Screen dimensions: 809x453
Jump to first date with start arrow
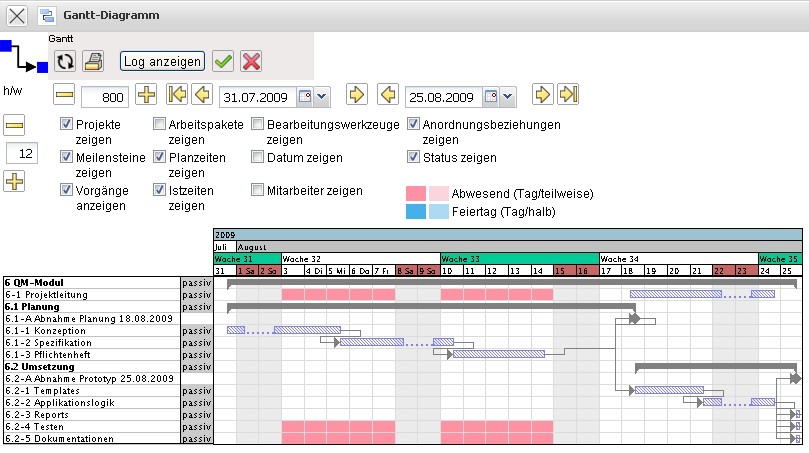[177, 95]
